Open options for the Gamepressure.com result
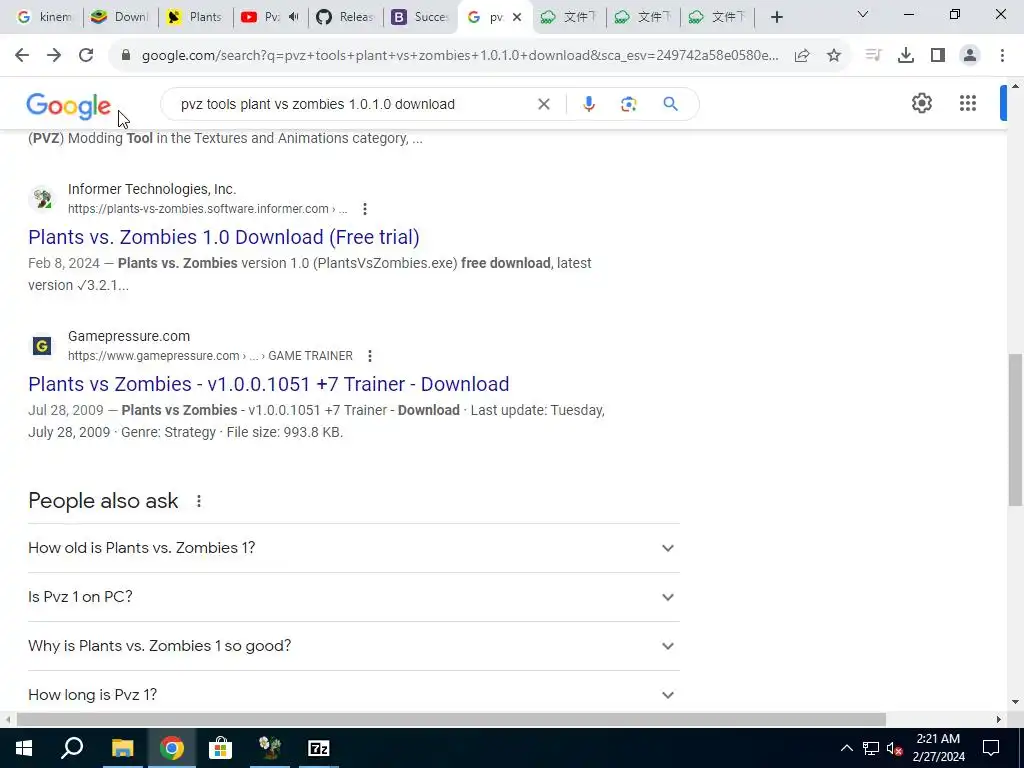Viewport: 1024px width, 768px height. pyautogui.click(x=370, y=356)
